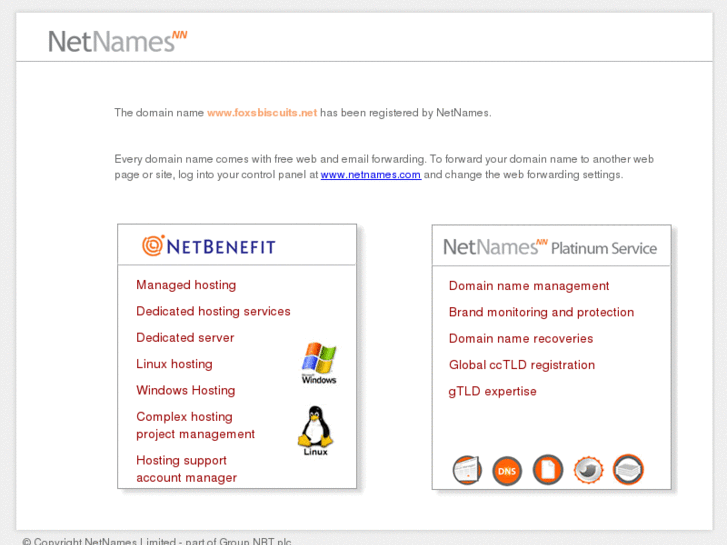The width and height of the screenshot is (727, 545).
Task: Click the NetNames logo in the header
Action: pyautogui.click(x=118, y=41)
